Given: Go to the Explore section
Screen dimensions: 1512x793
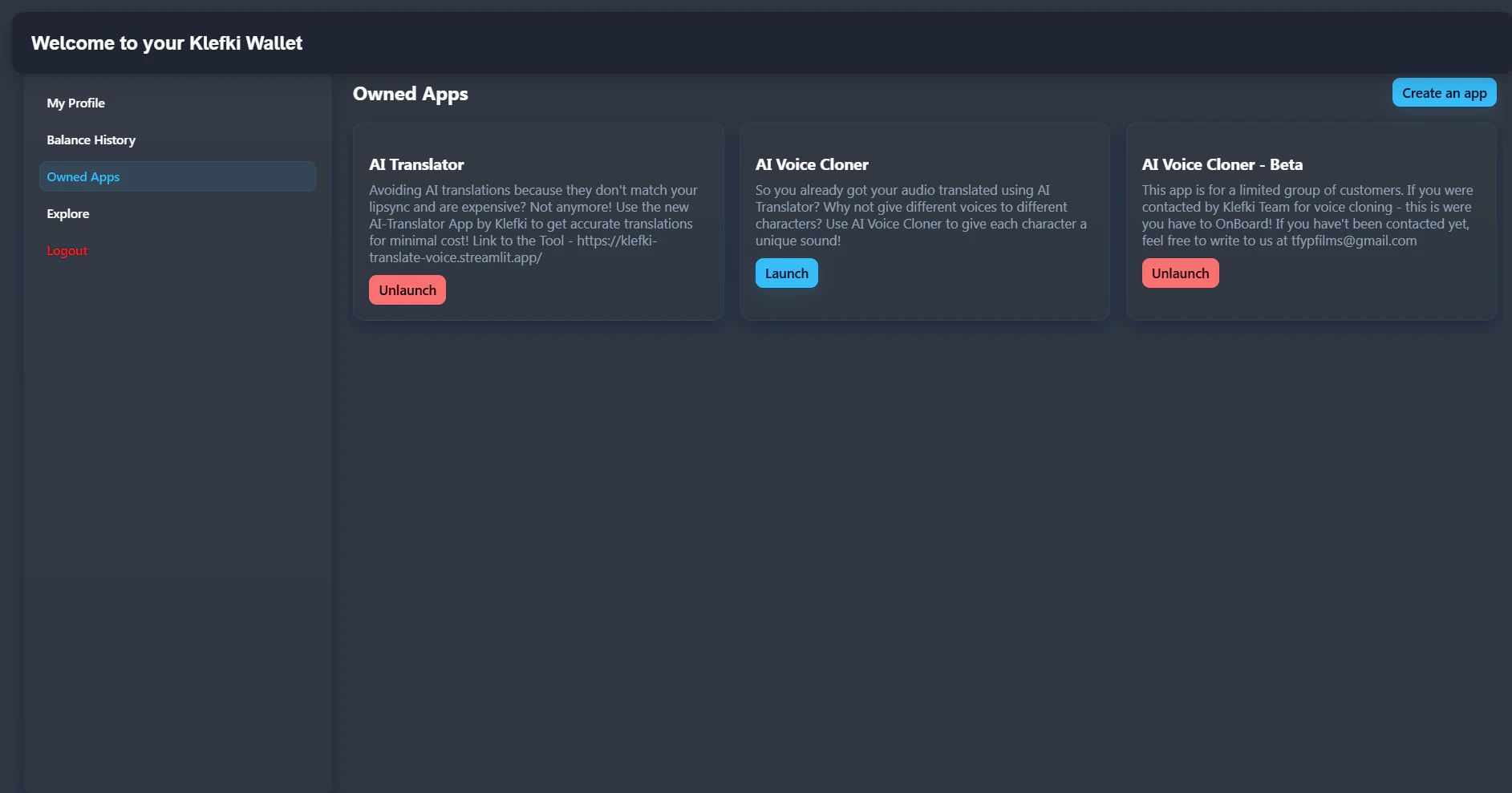Looking at the screenshot, I should (177, 213).
